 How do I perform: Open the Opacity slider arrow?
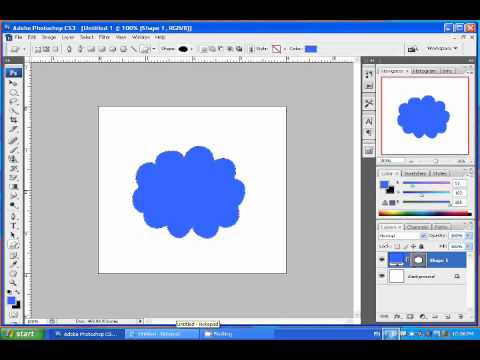coord(468,236)
